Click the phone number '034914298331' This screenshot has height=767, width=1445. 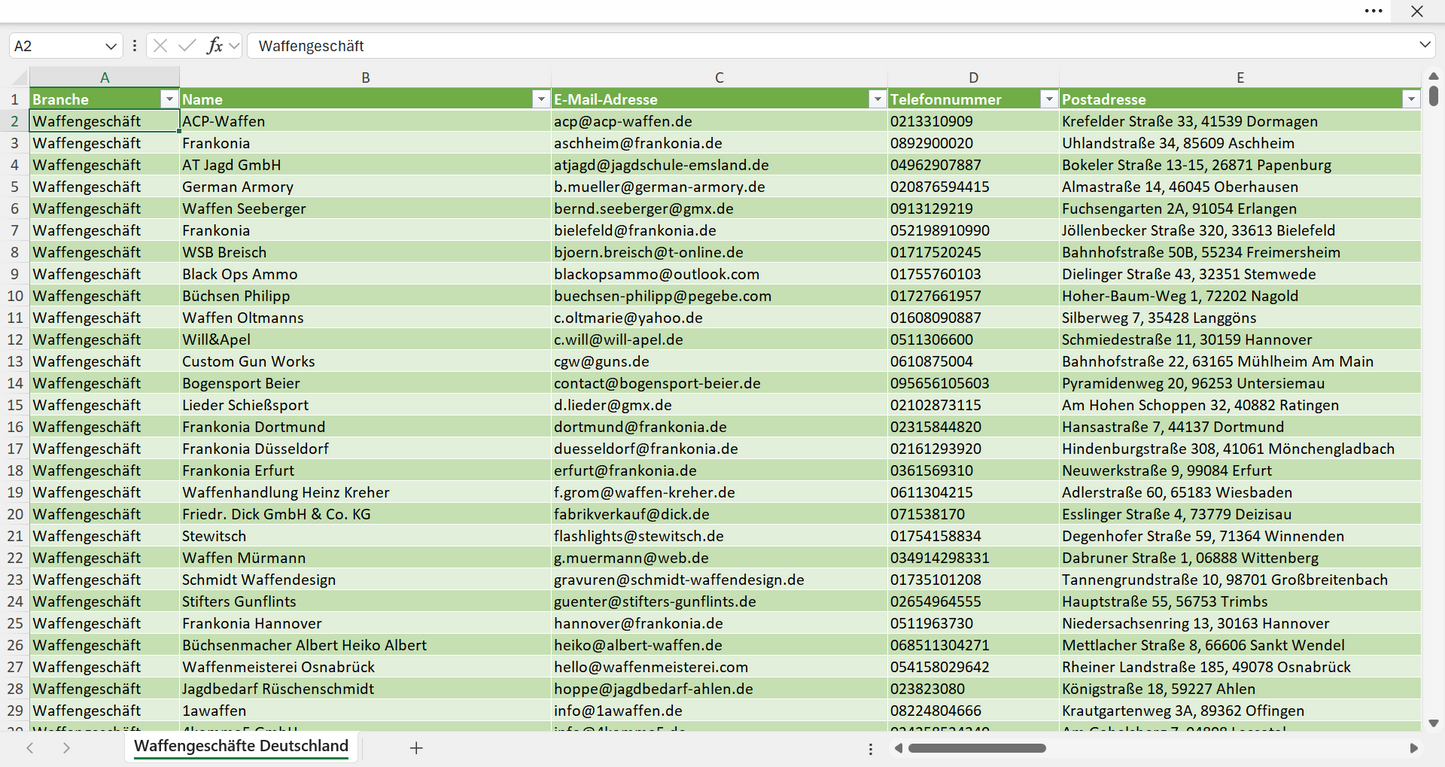point(940,558)
